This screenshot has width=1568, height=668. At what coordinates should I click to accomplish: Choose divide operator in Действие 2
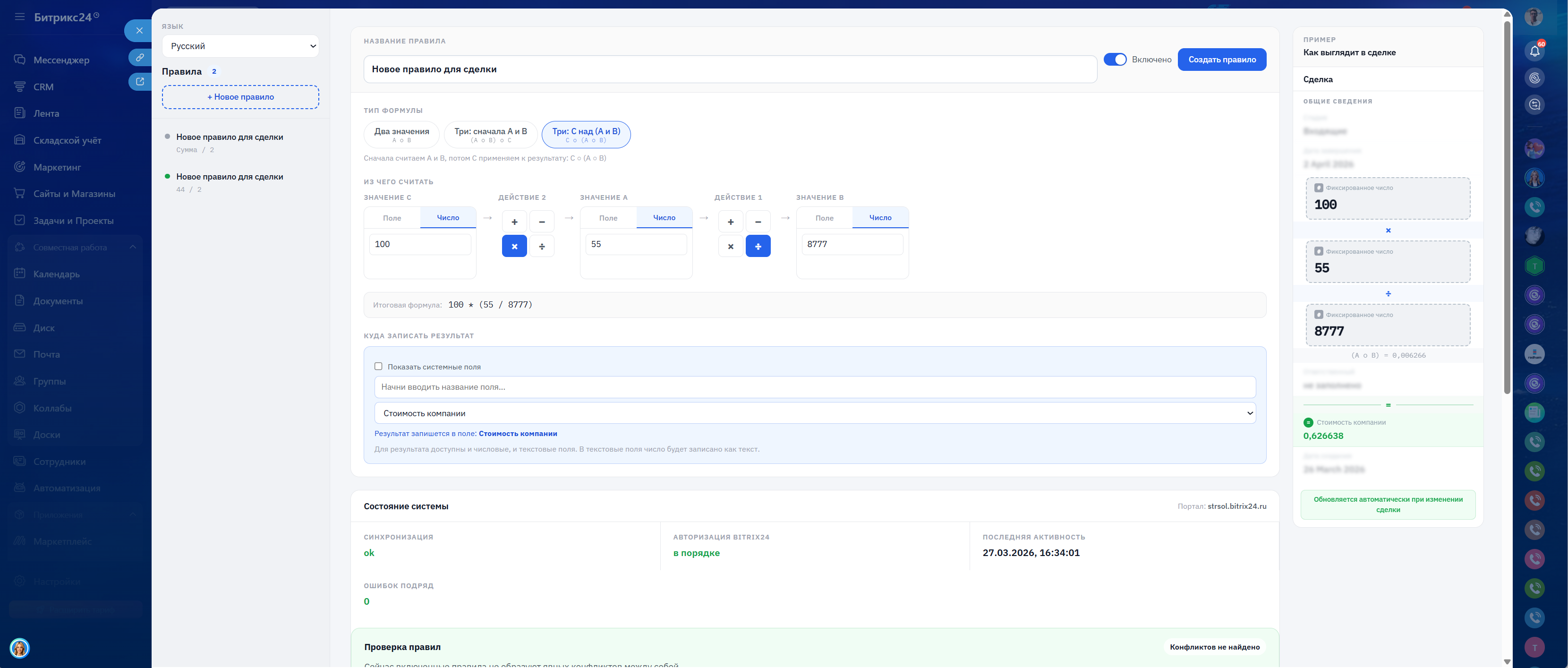pos(541,246)
